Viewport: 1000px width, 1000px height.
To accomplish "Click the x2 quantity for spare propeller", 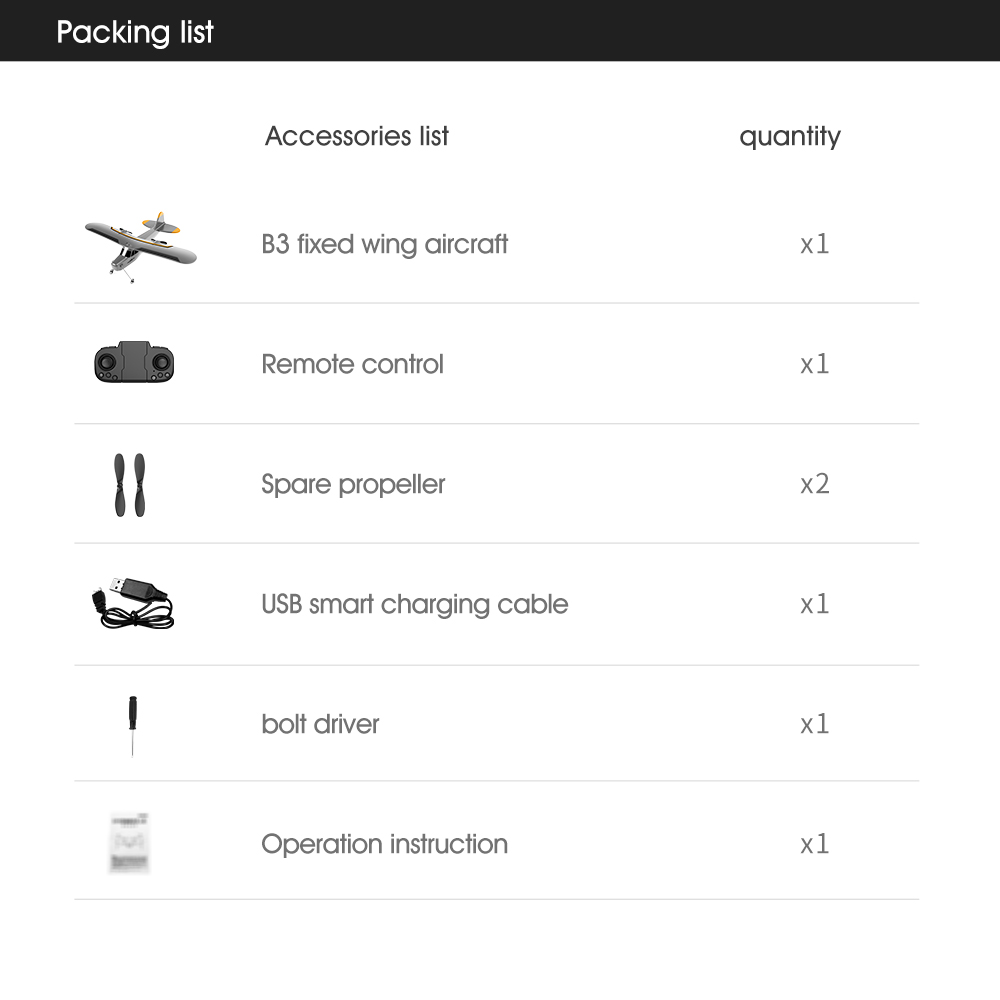I will pos(815,484).
